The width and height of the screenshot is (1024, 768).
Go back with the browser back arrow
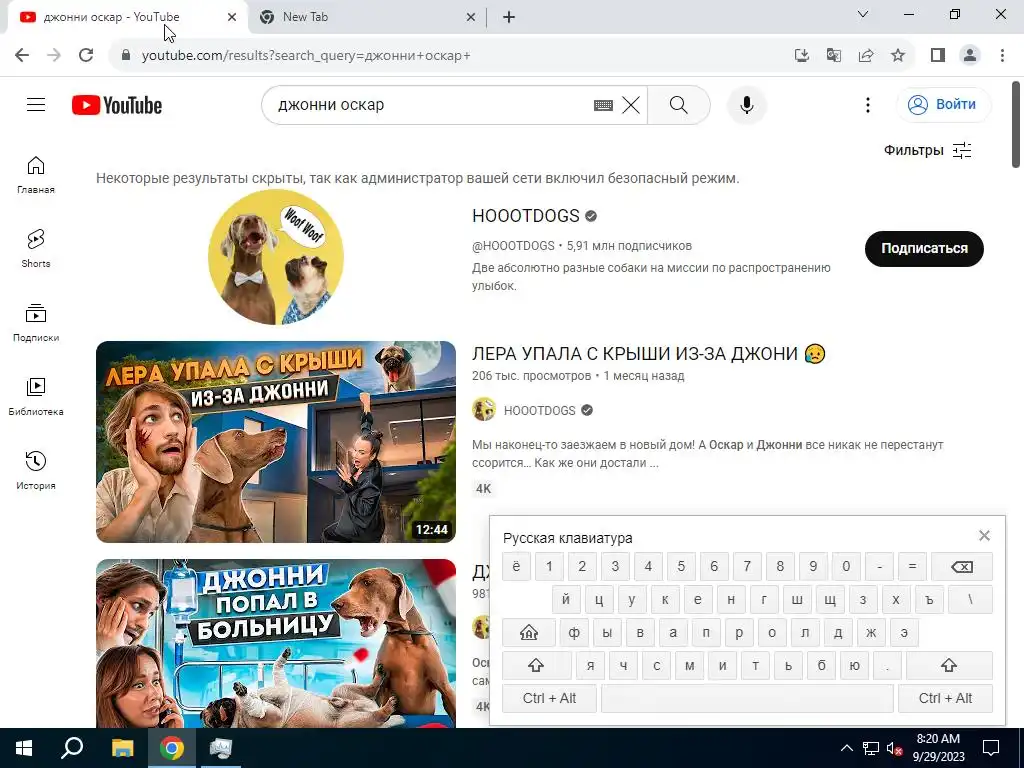click(x=22, y=56)
